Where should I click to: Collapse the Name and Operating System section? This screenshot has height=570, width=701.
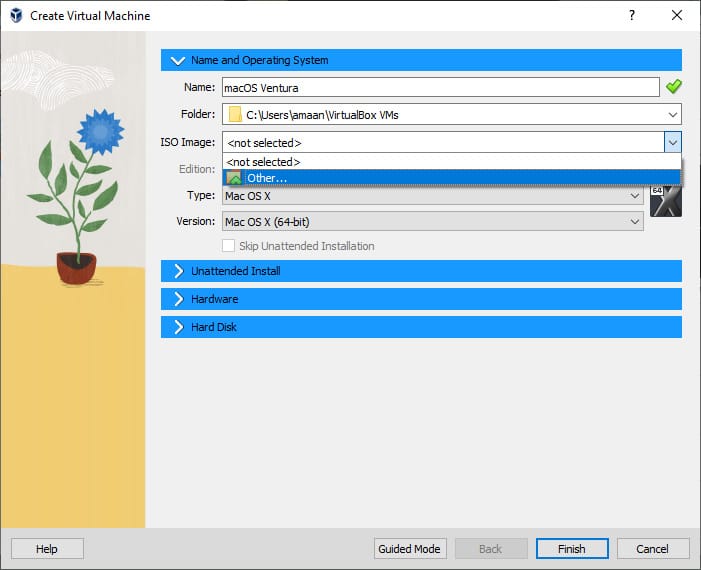(x=179, y=60)
